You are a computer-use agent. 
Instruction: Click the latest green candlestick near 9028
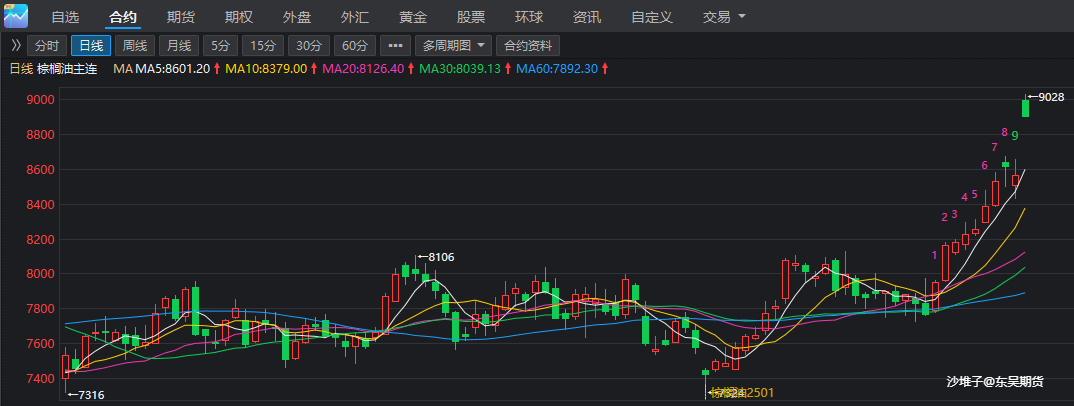(x=1025, y=108)
